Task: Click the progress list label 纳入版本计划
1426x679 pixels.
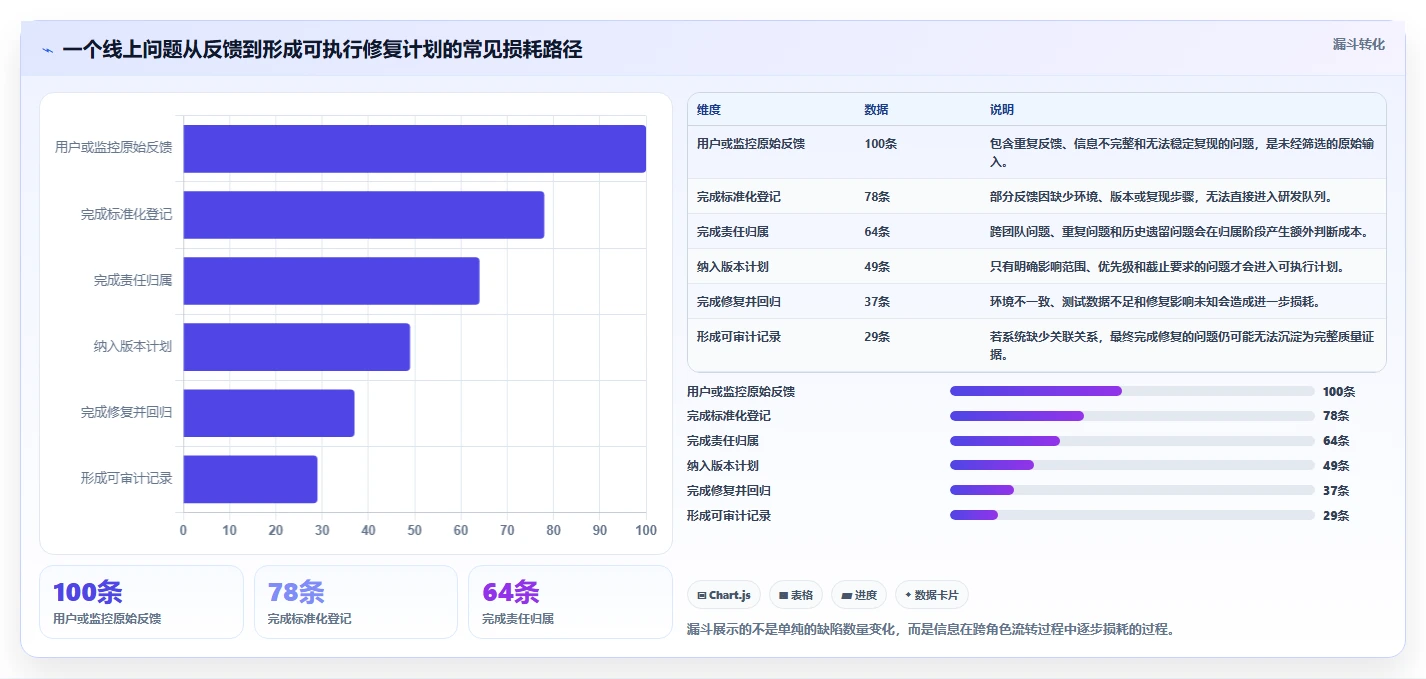Action: 723,466
